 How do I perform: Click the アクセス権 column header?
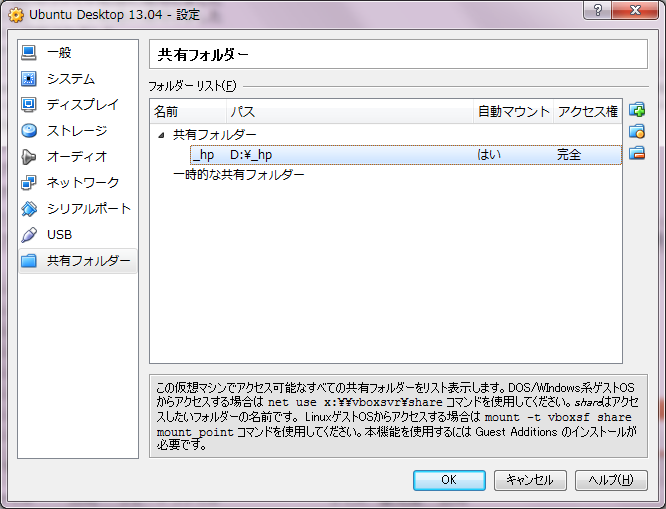pos(588,112)
